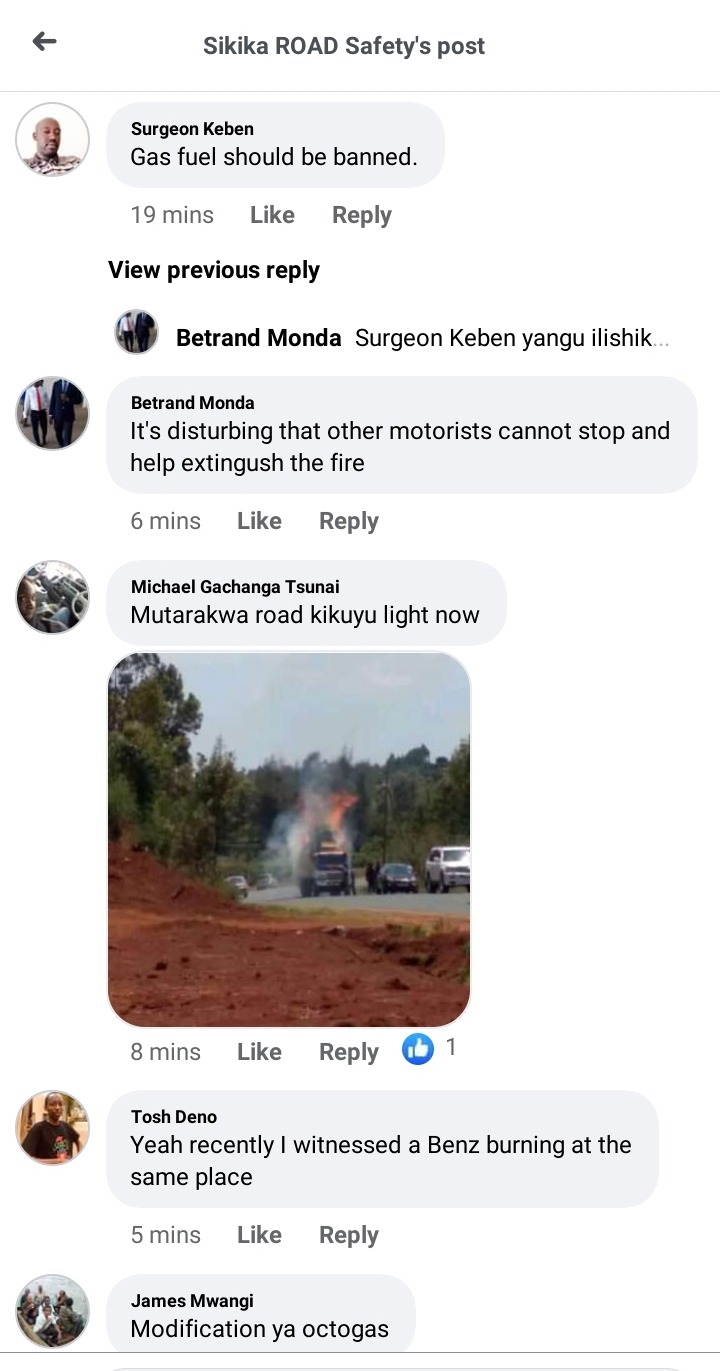Tap Betrand Monda's small reply avatar
The height and width of the screenshot is (1371, 720).
click(136, 332)
